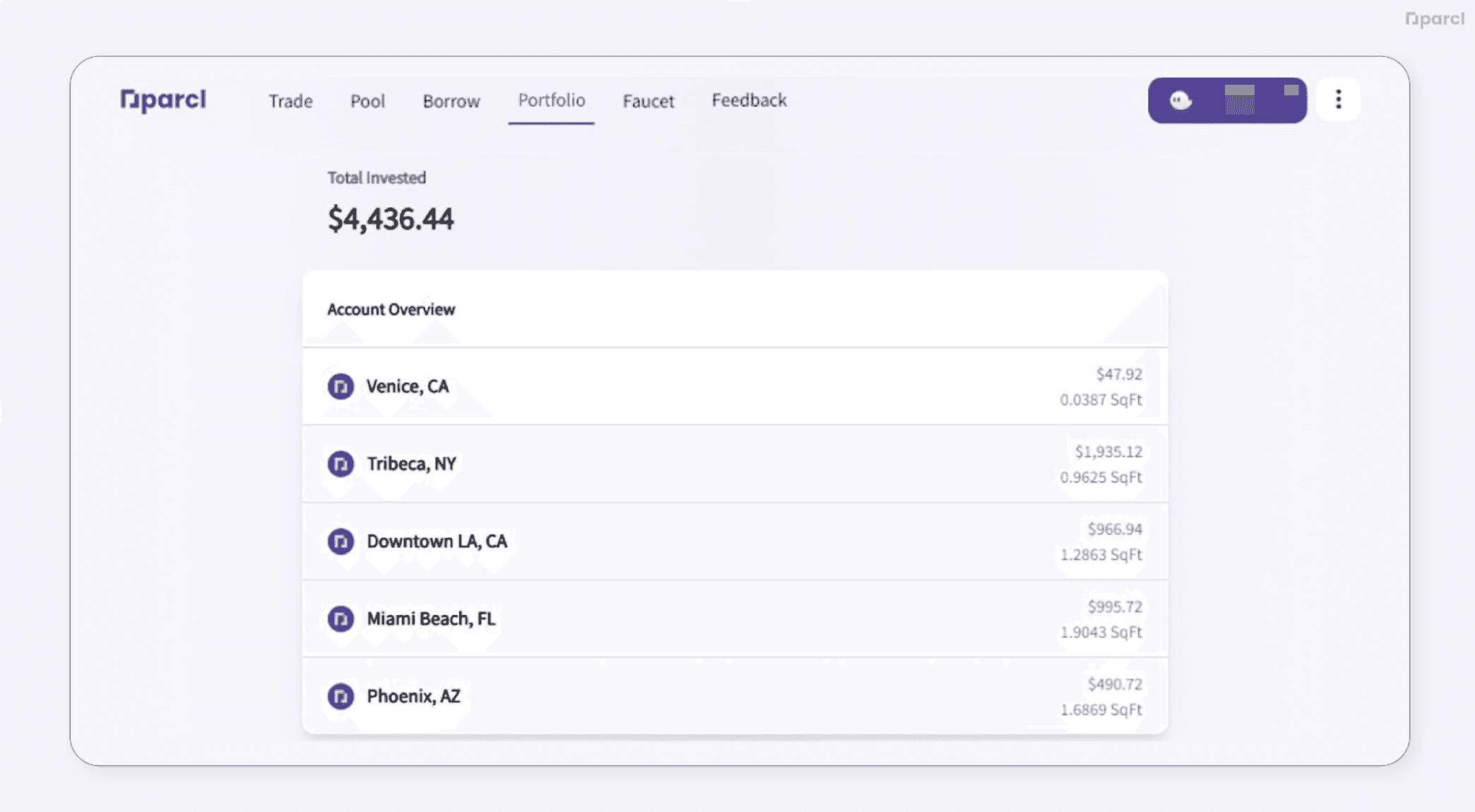
Task: Select the Pool section
Action: coord(367,101)
